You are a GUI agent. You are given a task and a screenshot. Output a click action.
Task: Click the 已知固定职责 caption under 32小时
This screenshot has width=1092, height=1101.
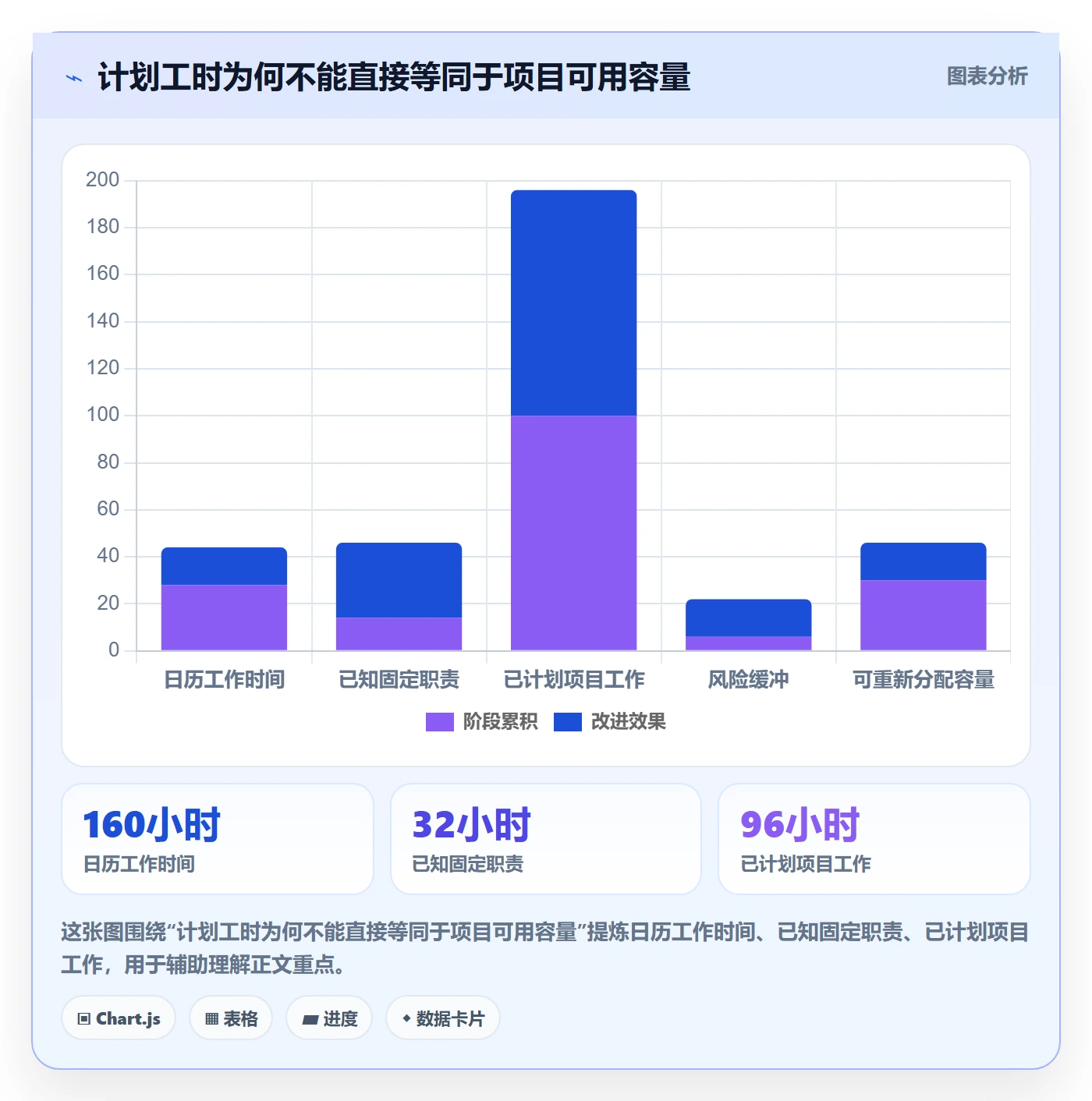(x=468, y=864)
